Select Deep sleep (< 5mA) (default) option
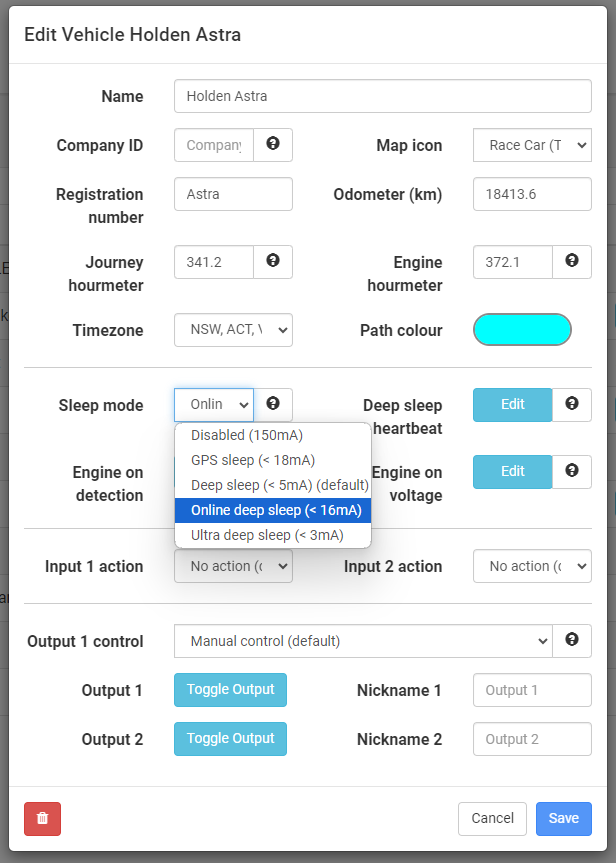 [273, 485]
